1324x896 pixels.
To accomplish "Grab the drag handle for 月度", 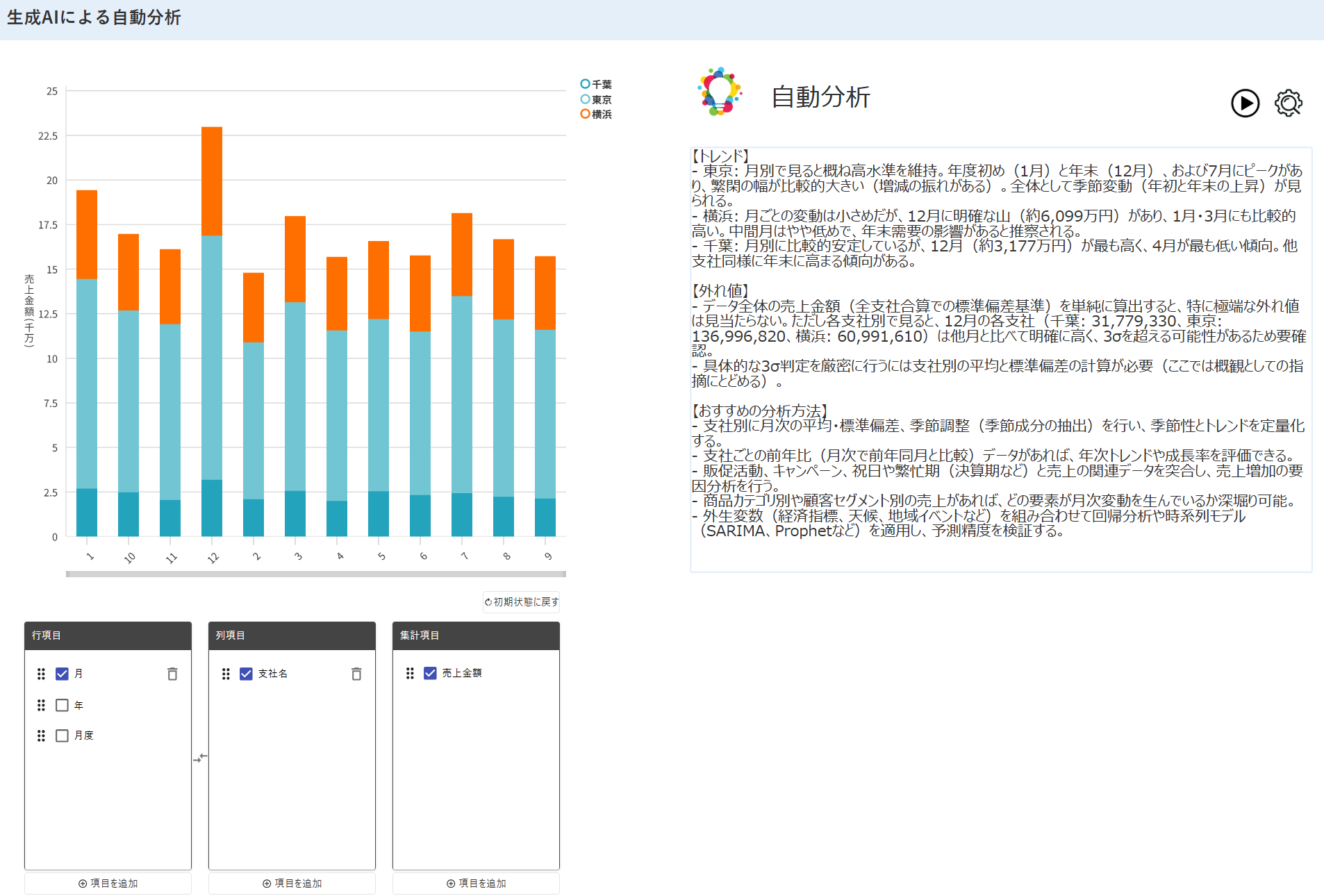I will point(41,736).
